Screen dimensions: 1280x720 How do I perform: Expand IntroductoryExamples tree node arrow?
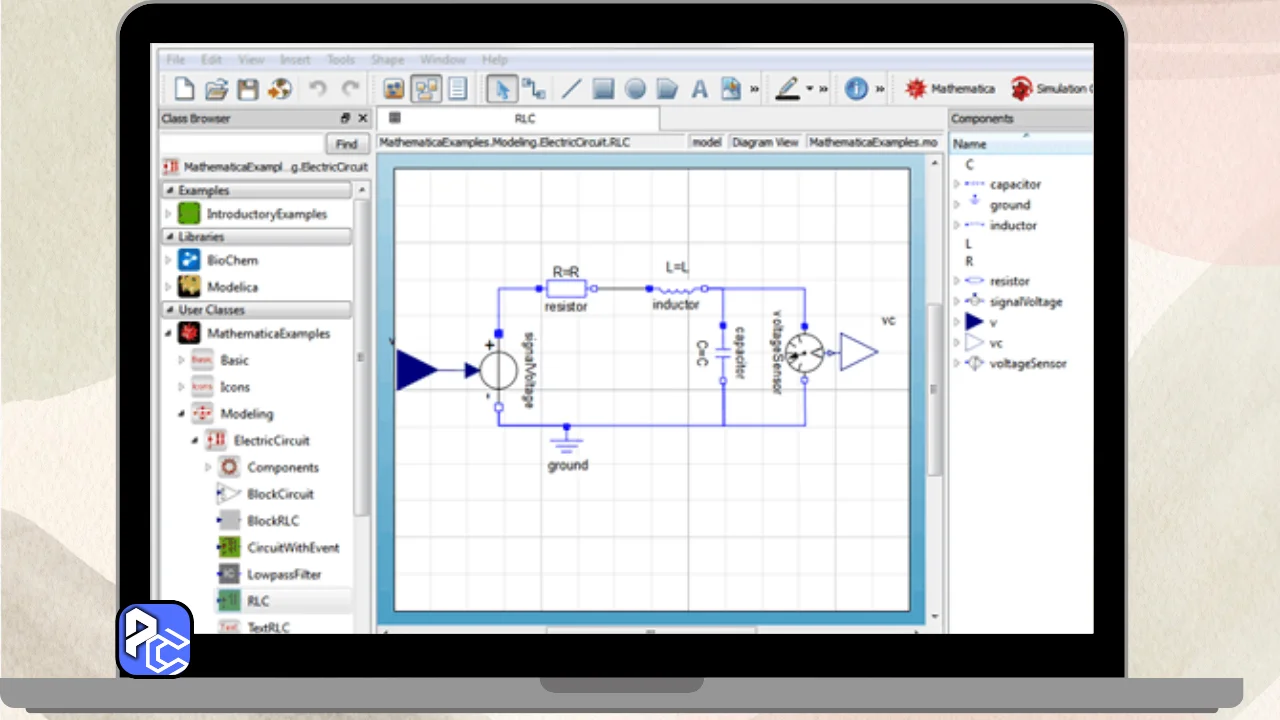pyautogui.click(x=168, y=214)
